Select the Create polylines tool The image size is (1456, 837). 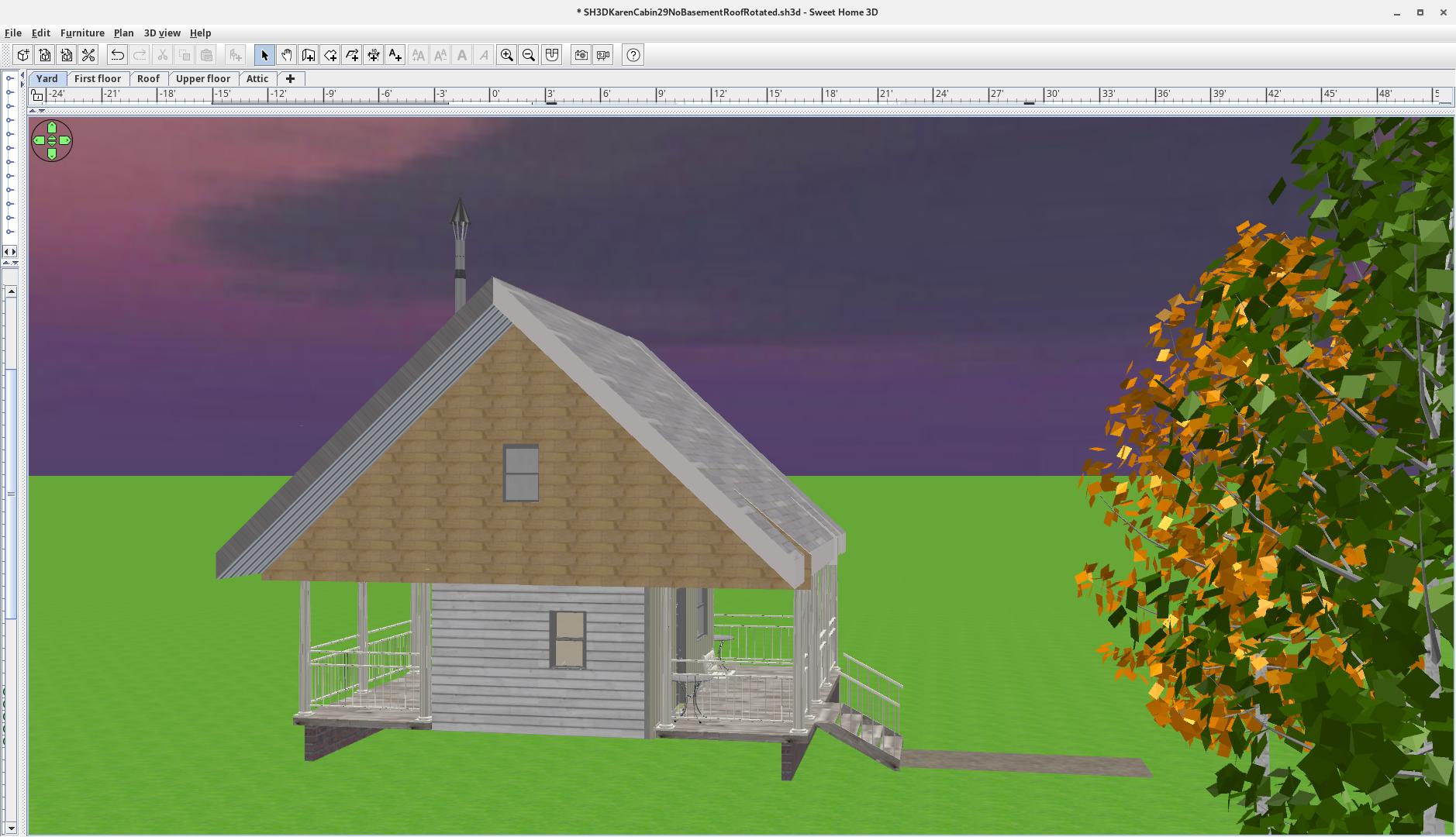point(352,55)
